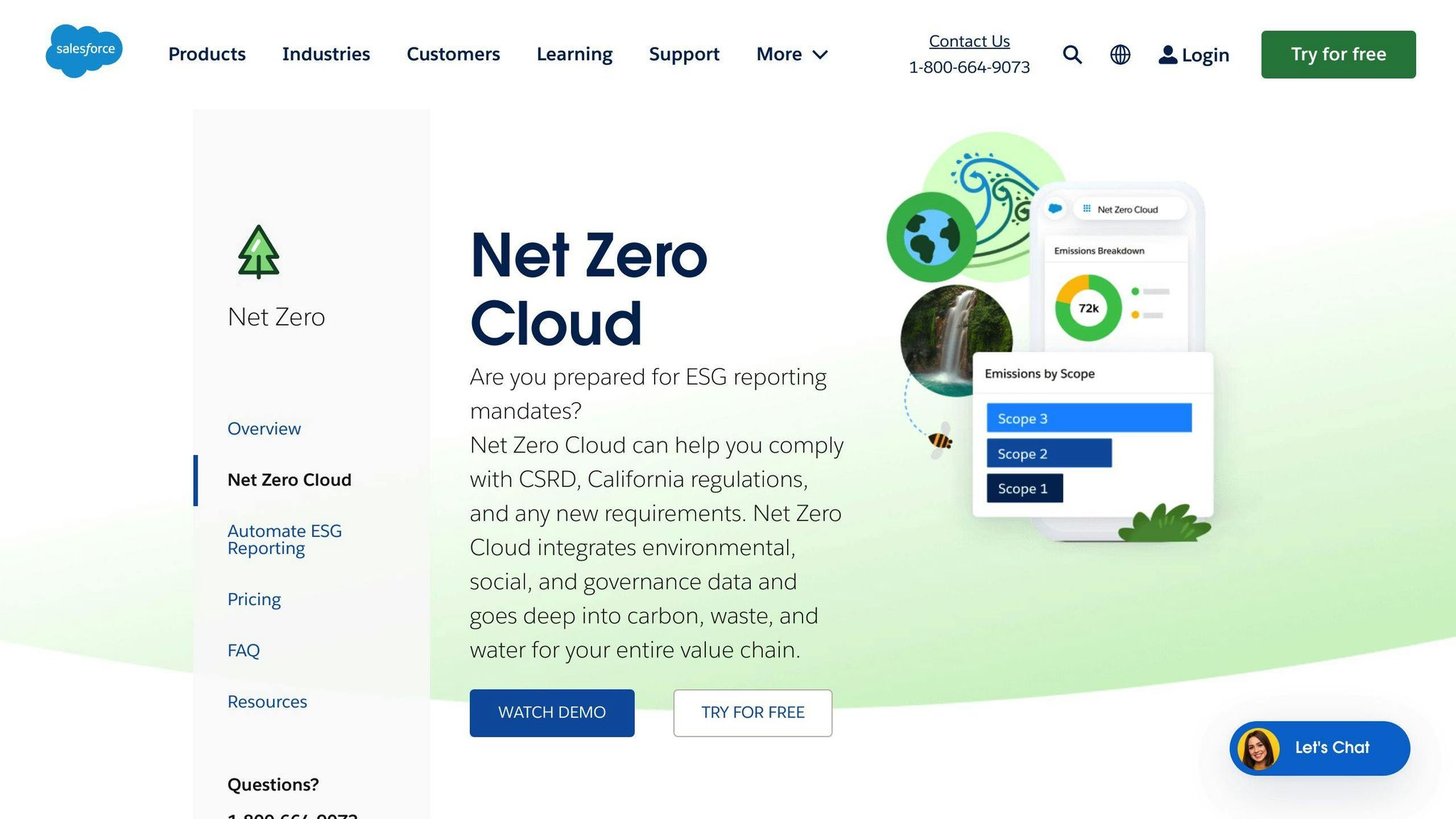This screenshot has width=1456, height=819.
Task: Open the Products menu
Action: [207, 54]
